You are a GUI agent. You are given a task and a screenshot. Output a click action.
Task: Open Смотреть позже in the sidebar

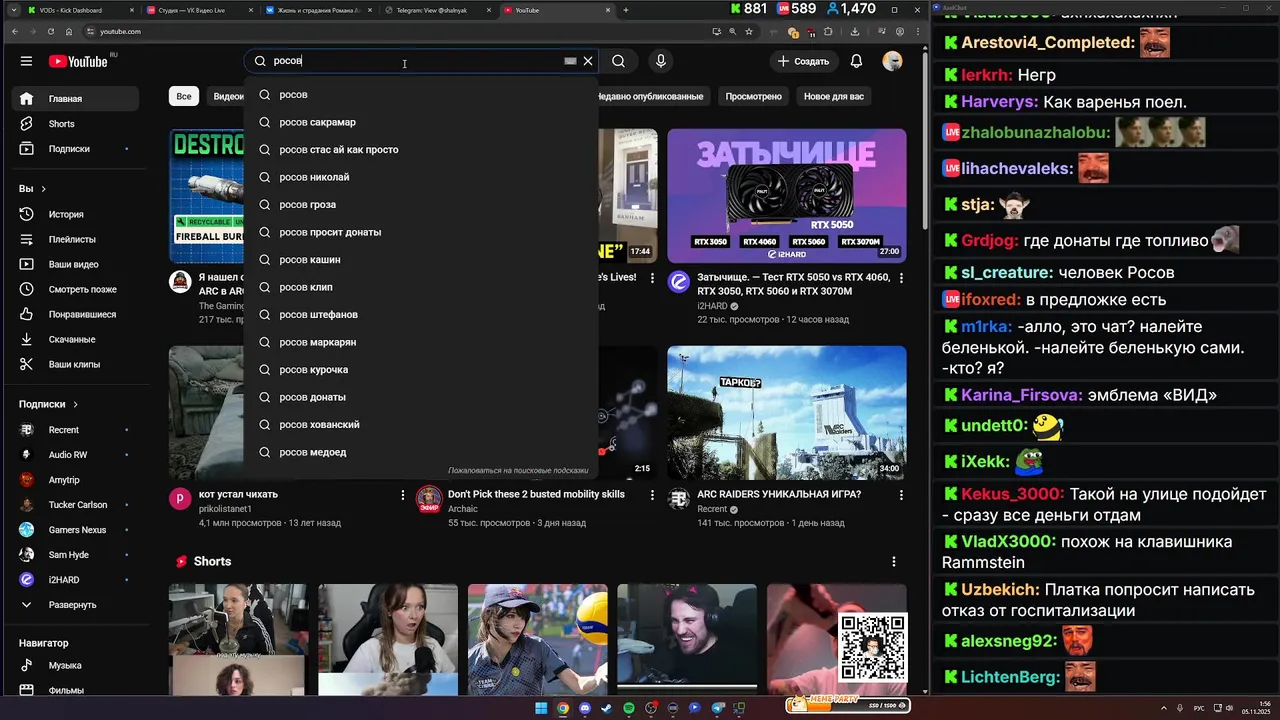coord(75,289)
